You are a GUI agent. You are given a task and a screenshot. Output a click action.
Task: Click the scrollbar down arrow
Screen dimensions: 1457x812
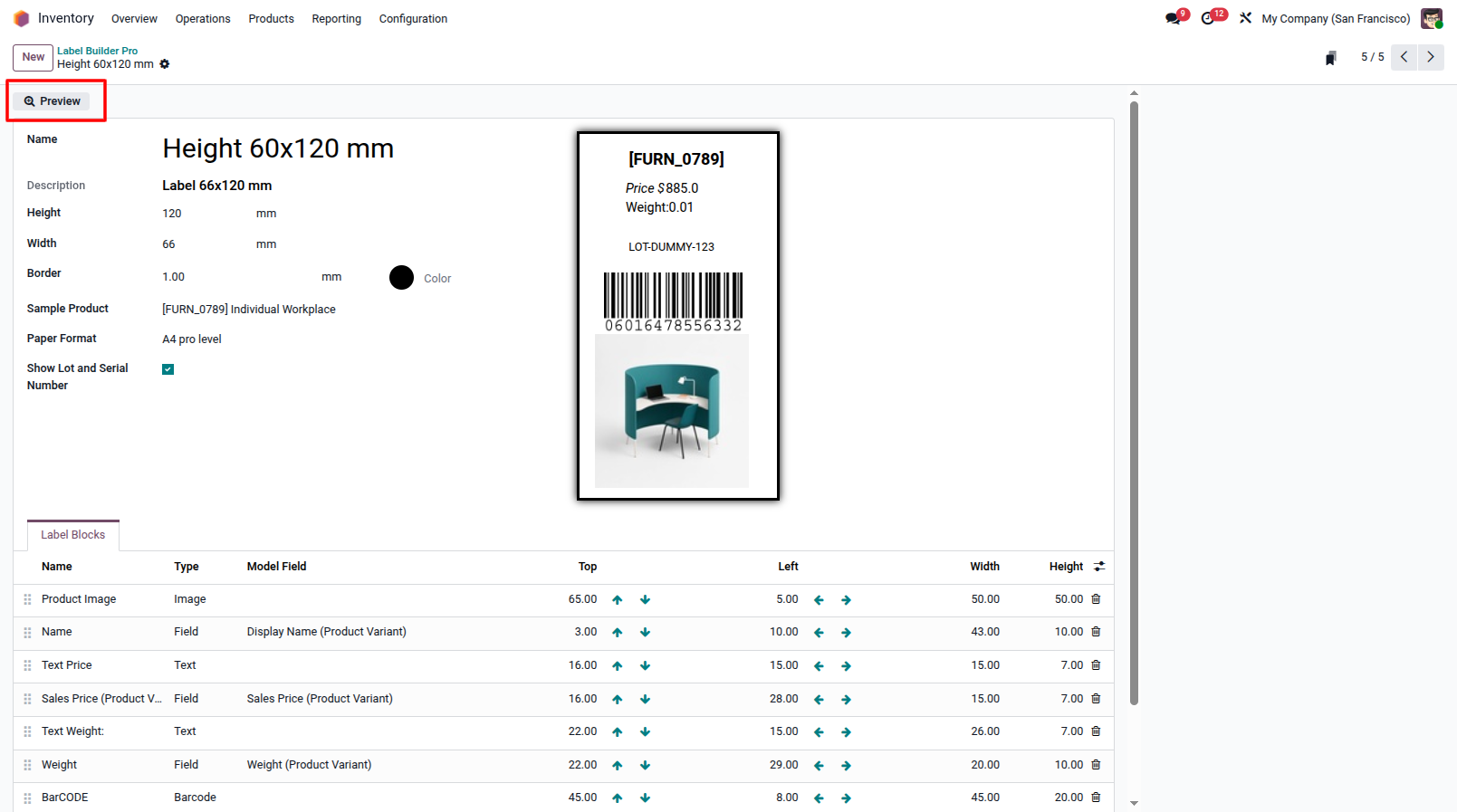[x=1134, y=803]
